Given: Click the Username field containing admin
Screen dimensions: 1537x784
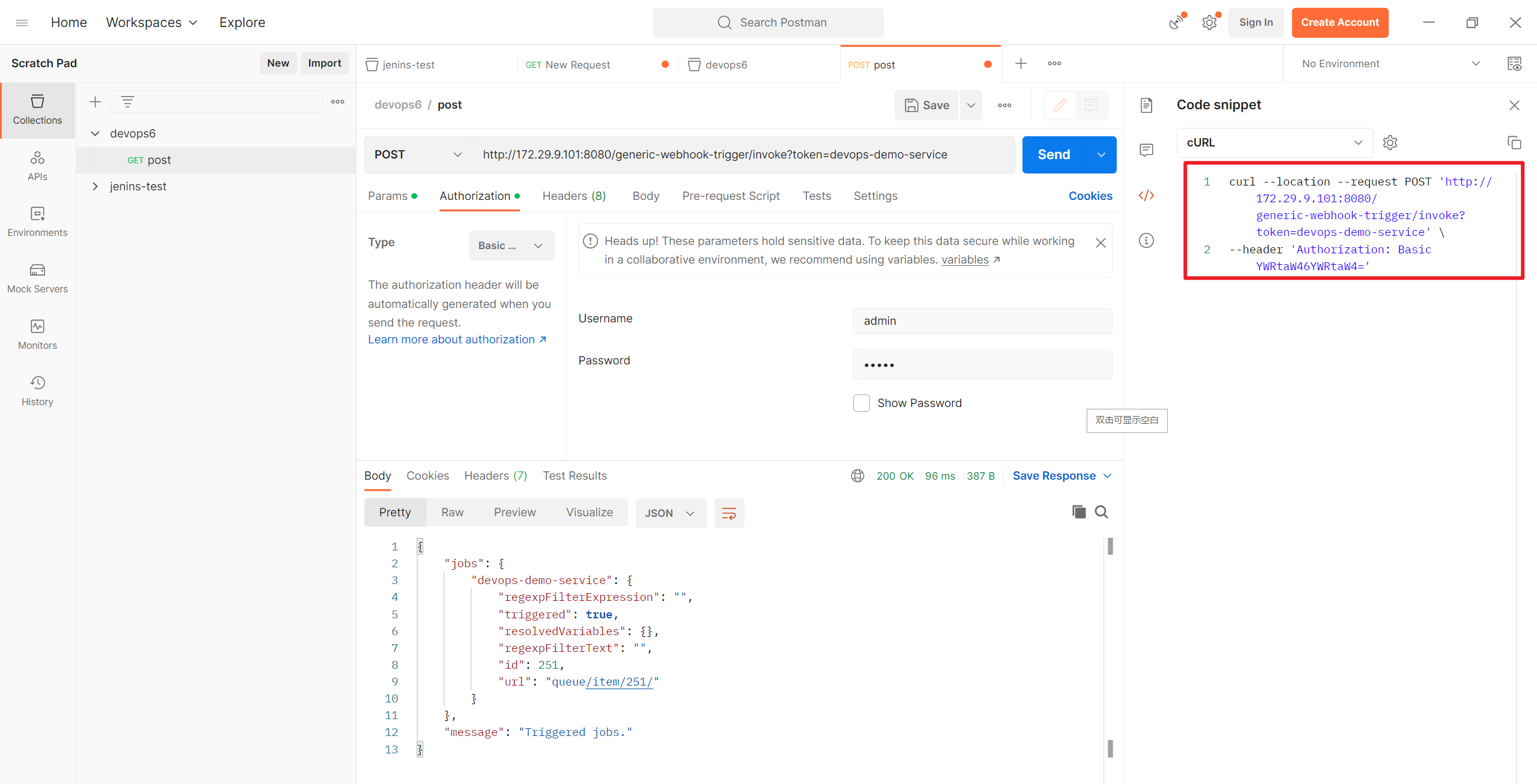Looking at the screenshot, I should point(982,321).
